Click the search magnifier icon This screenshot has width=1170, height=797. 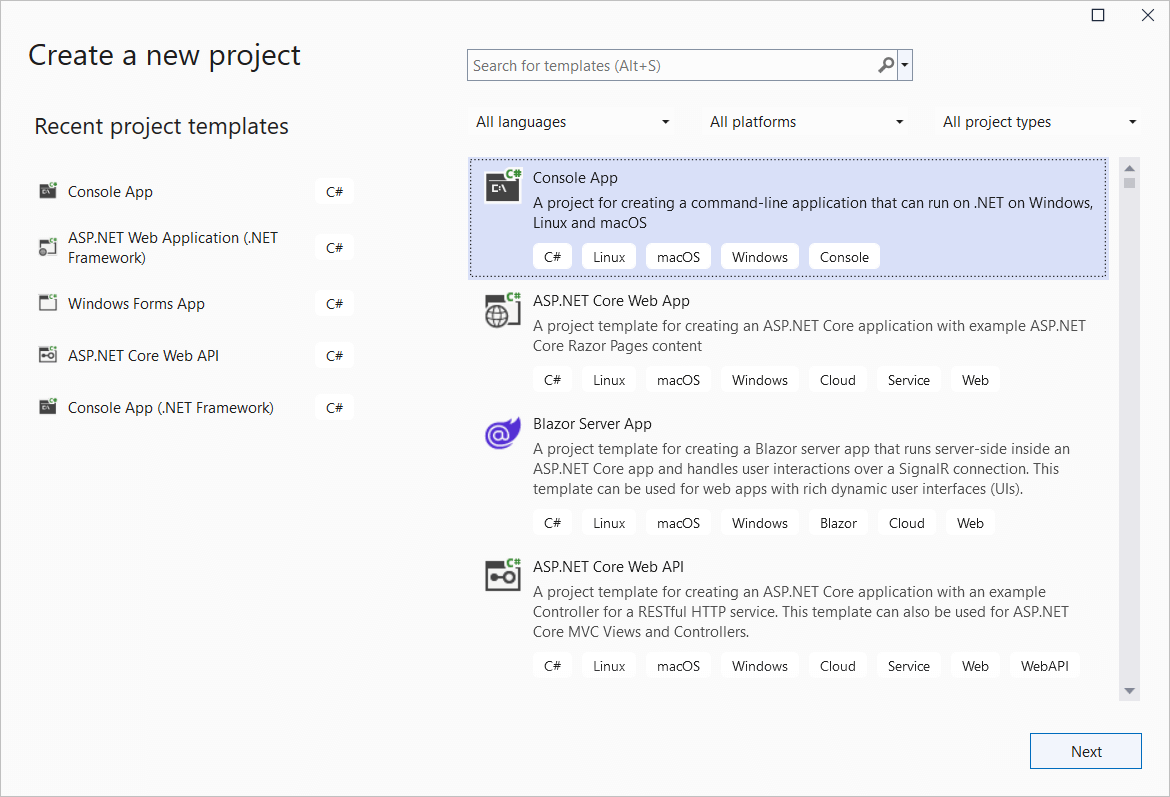[885, 66]
